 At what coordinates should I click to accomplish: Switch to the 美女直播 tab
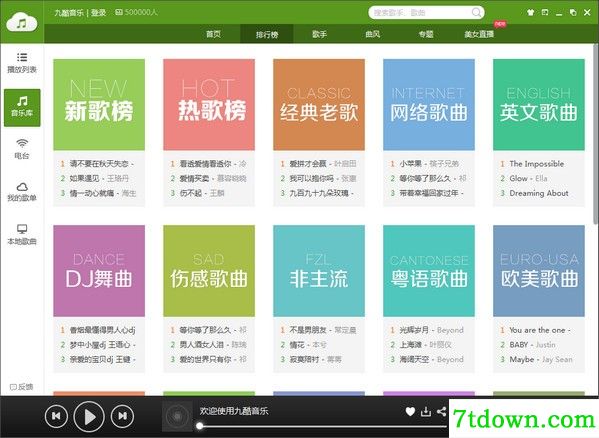479,34
